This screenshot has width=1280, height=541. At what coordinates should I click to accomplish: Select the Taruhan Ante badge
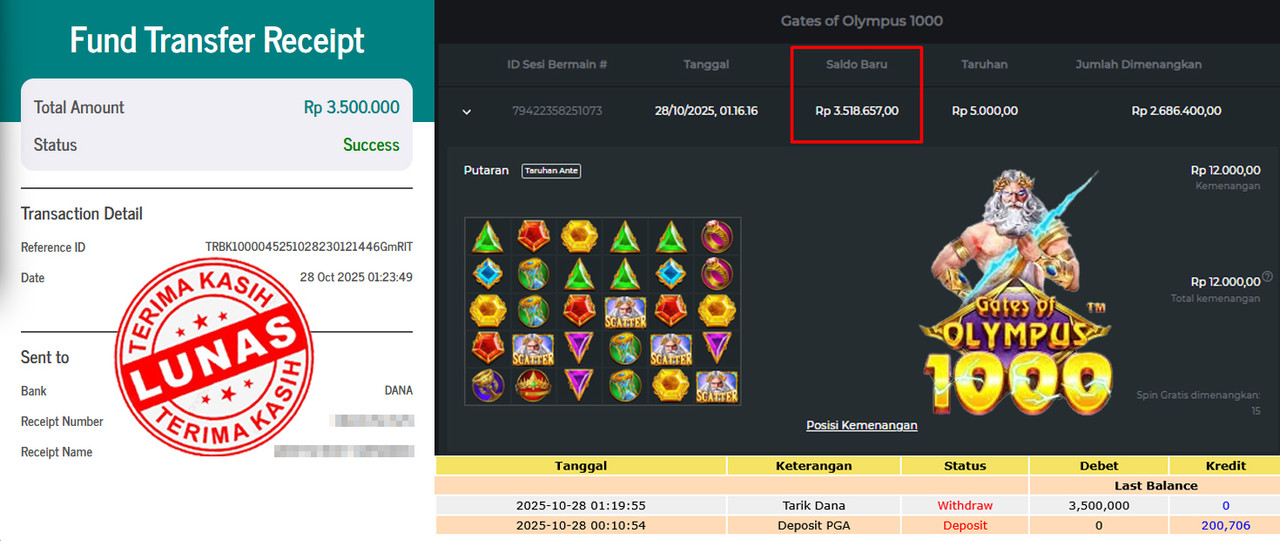(551, 171)
